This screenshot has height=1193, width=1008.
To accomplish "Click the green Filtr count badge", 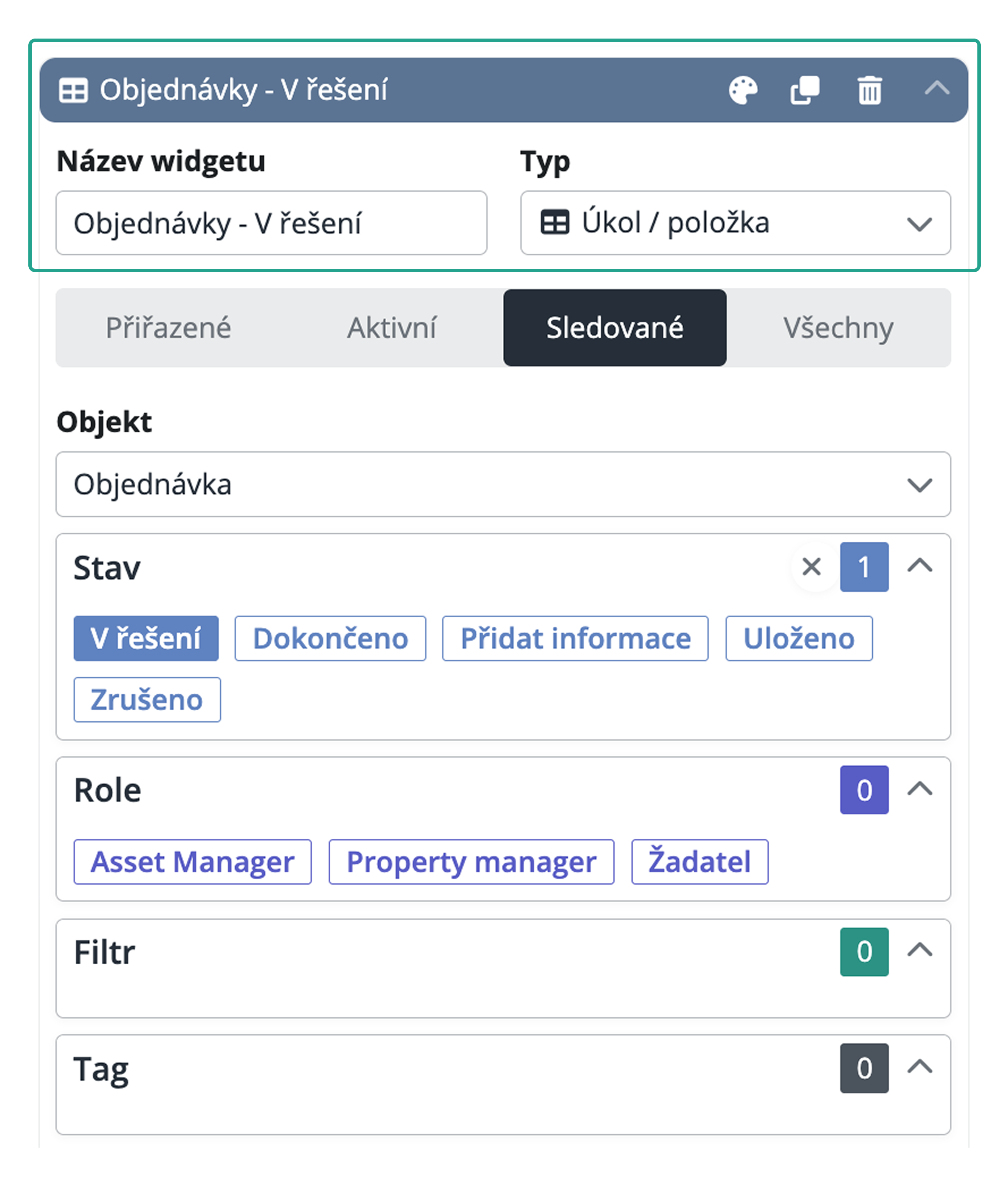I will 864,952.
